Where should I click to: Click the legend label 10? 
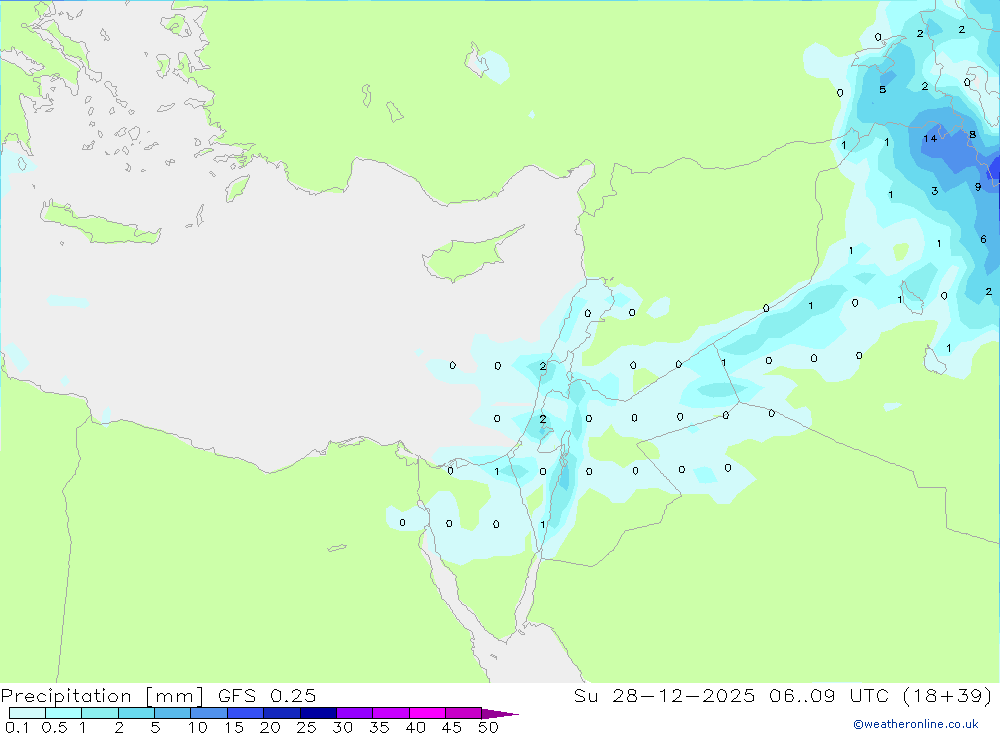point(198,727)
